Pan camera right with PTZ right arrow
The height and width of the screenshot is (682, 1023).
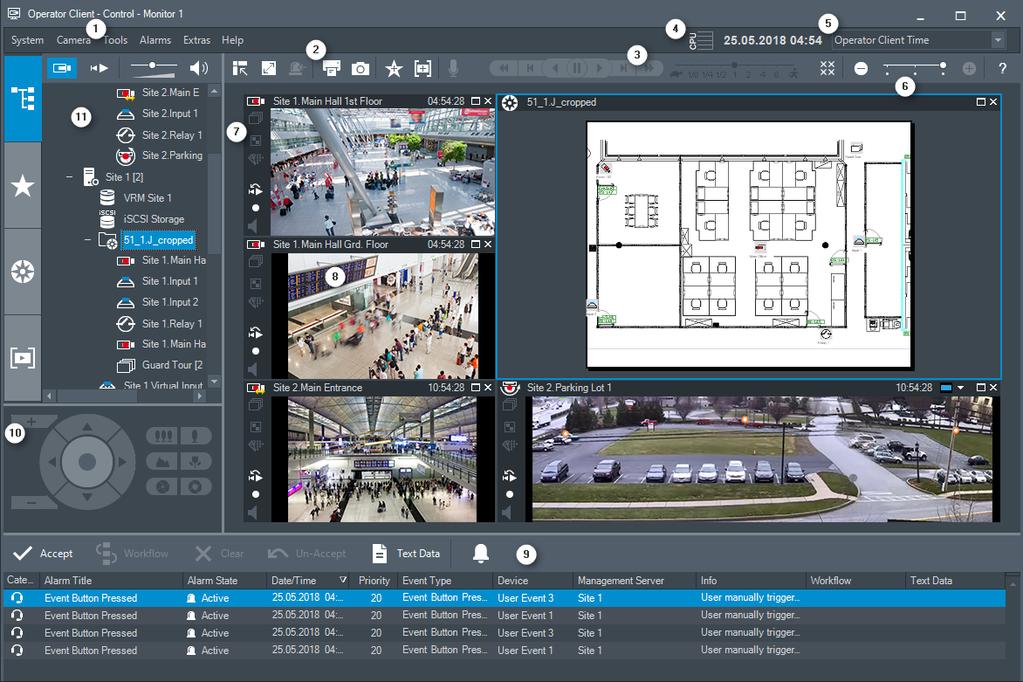click(121, 462)
